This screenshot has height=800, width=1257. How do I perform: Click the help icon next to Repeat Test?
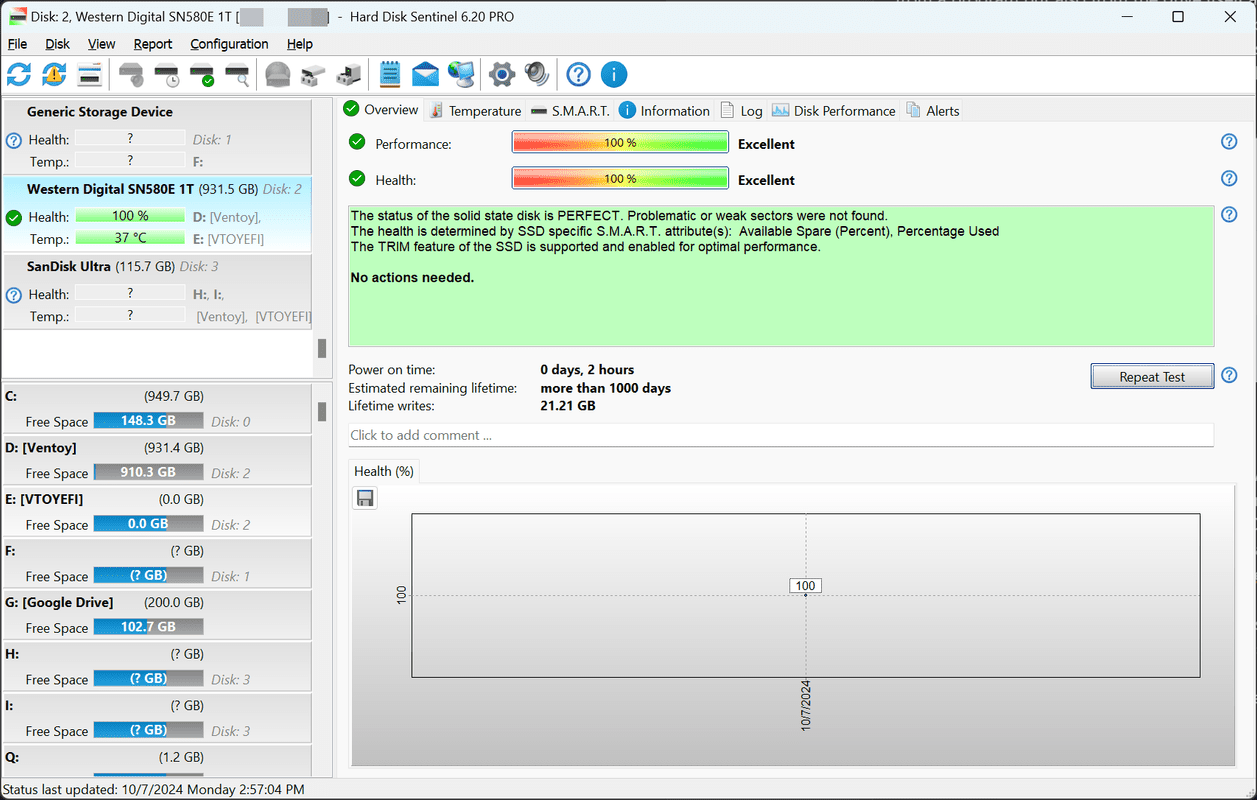coord(1230,375)
